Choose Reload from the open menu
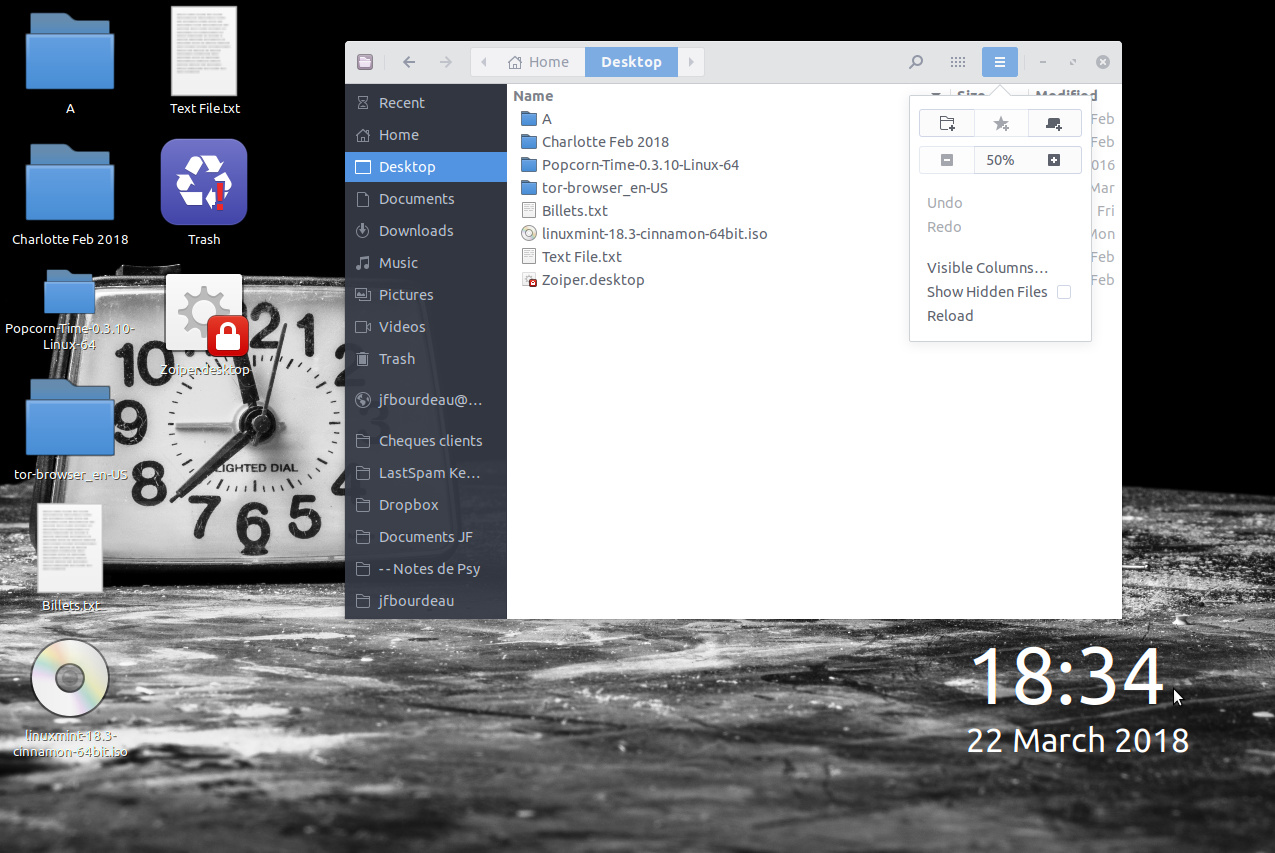This screenshot has width=1275, height=853. point(950,315)
